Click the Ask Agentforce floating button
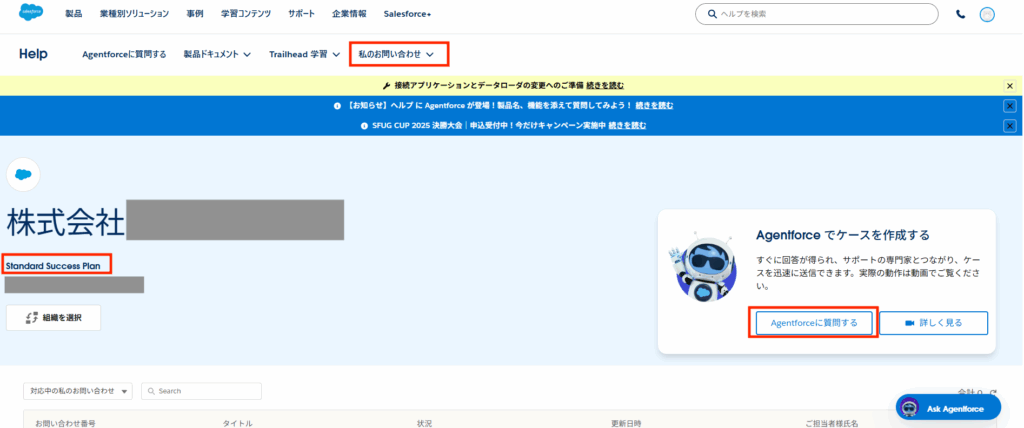 pyautogui.click(x=948, y=408)
